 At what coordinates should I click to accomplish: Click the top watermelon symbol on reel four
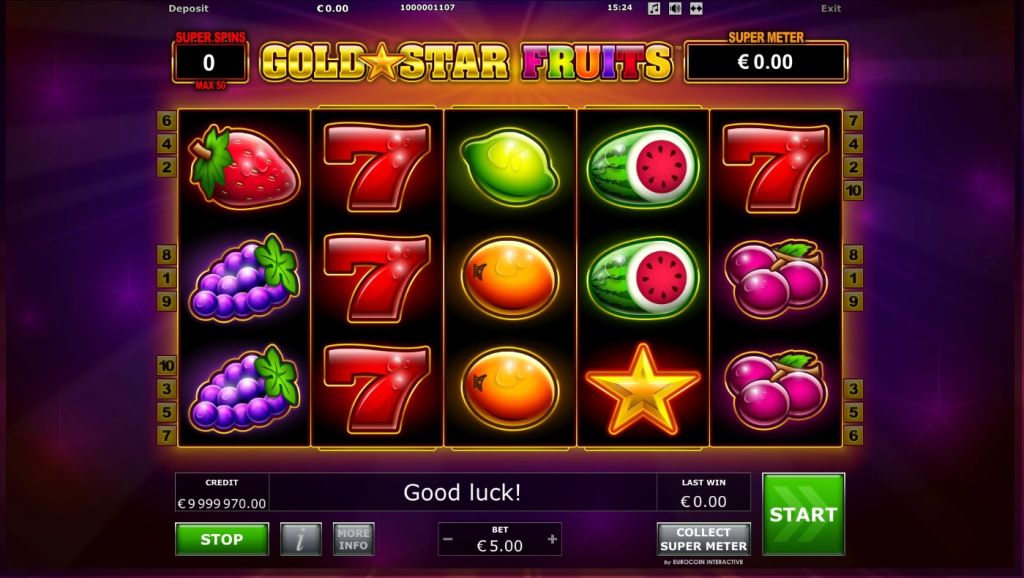click(643, 167)
